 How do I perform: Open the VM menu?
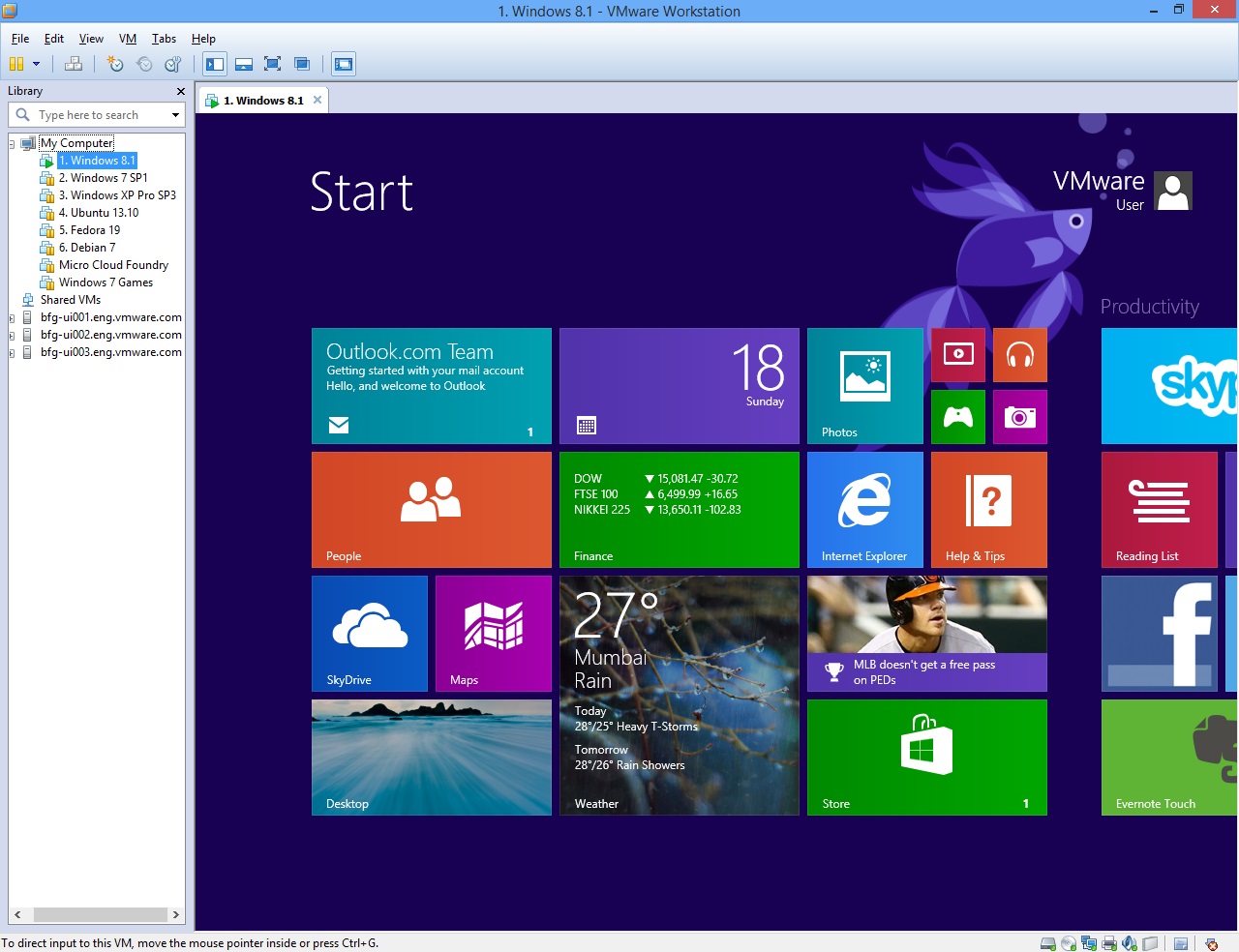(x=127, y=39)
